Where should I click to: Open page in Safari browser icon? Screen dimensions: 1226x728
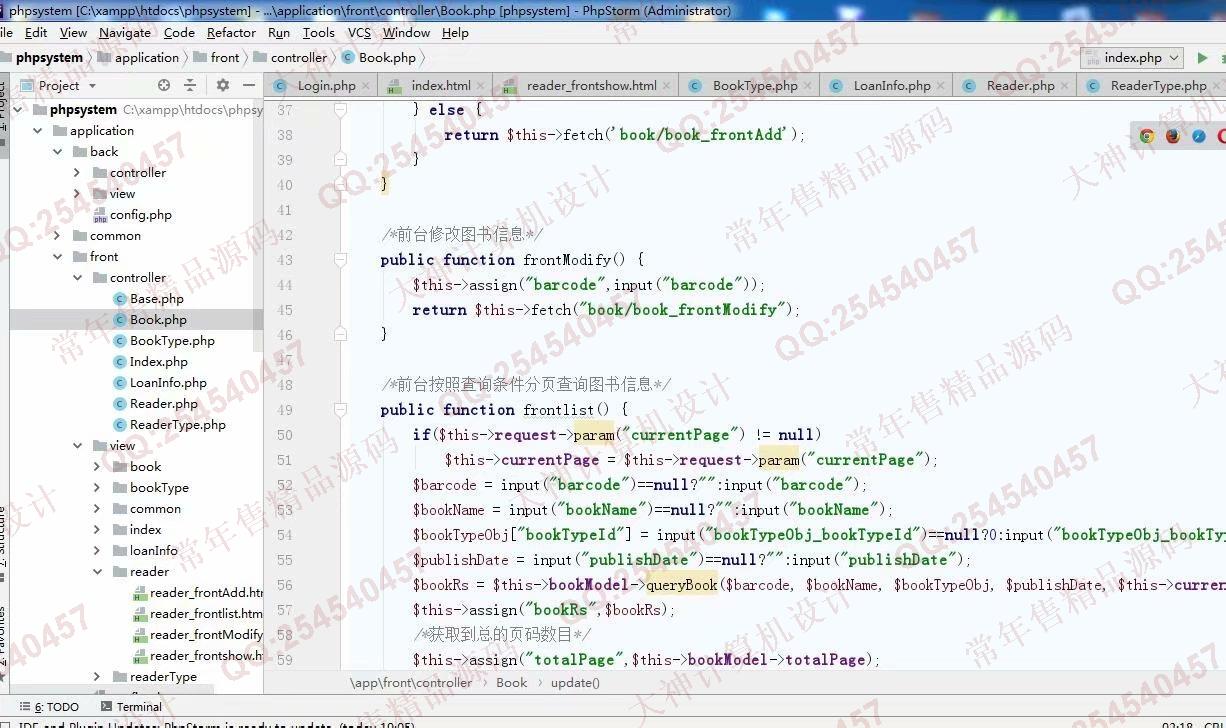(x=1199, y=136)
